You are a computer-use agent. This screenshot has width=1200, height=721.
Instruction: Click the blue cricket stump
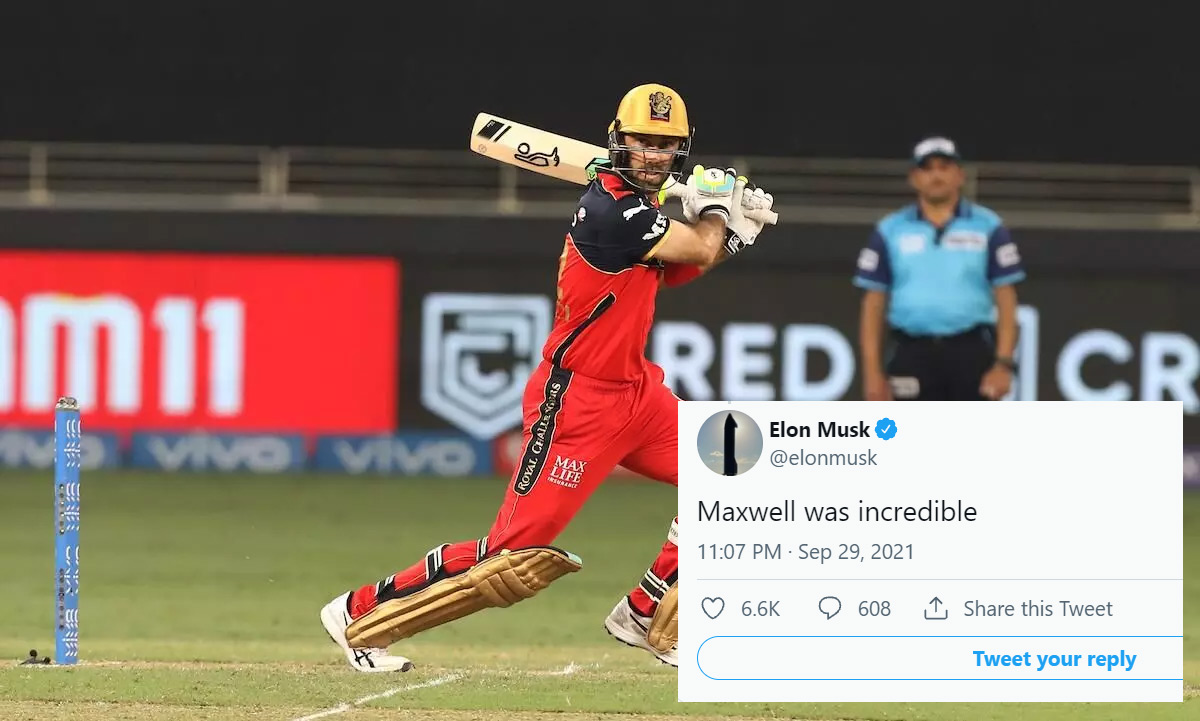(x=67, y=531)
